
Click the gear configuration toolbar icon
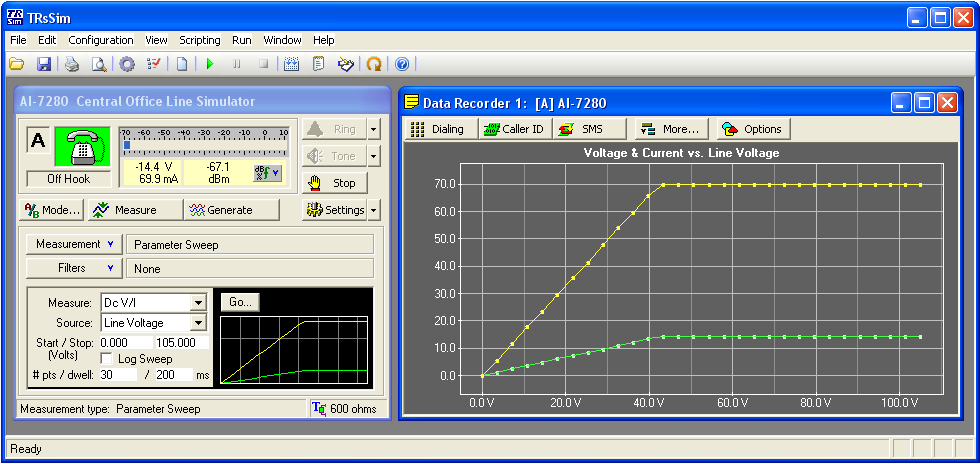click(127, 64)
